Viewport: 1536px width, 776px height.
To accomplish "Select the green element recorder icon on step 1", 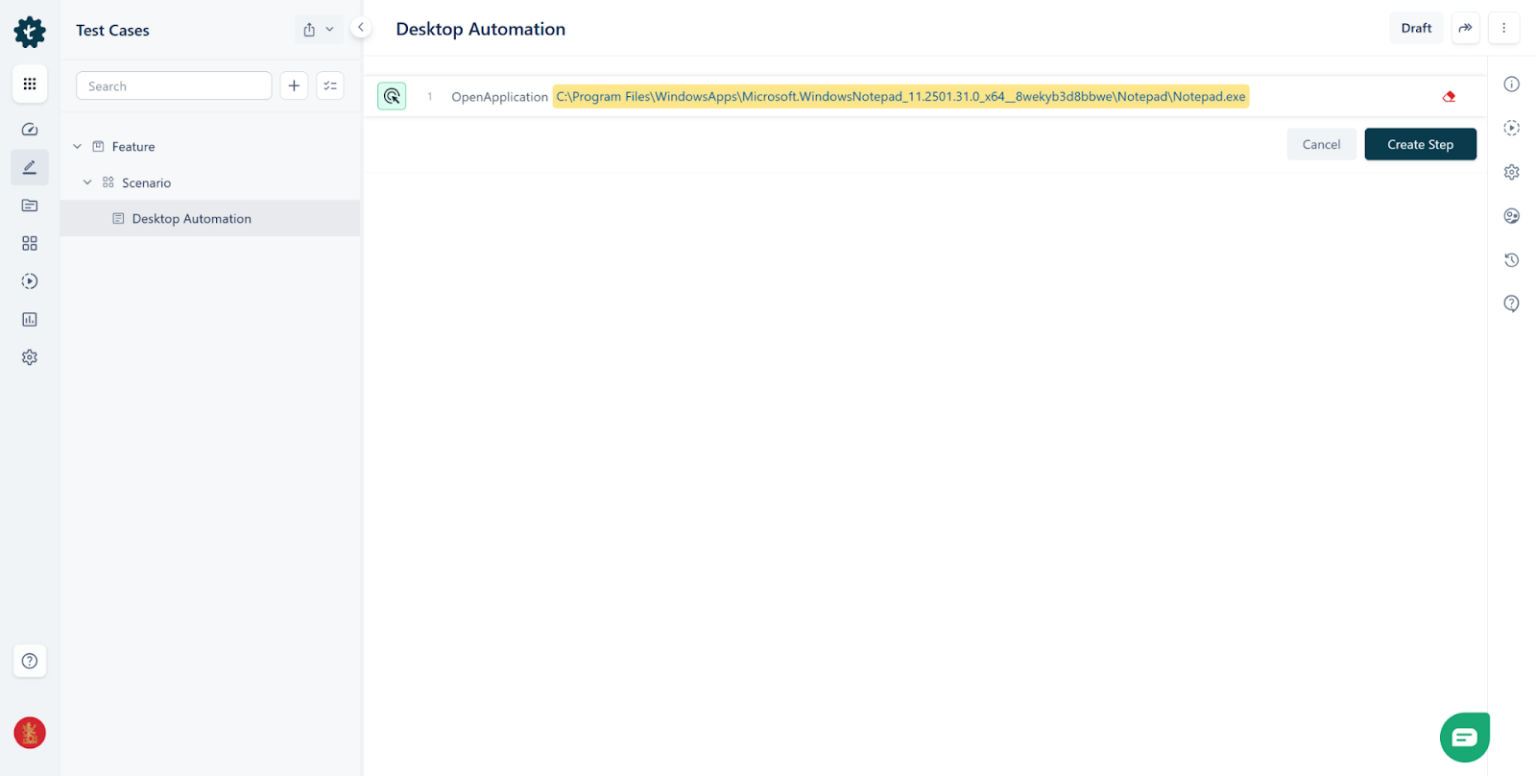I will (x=391, y=96).
